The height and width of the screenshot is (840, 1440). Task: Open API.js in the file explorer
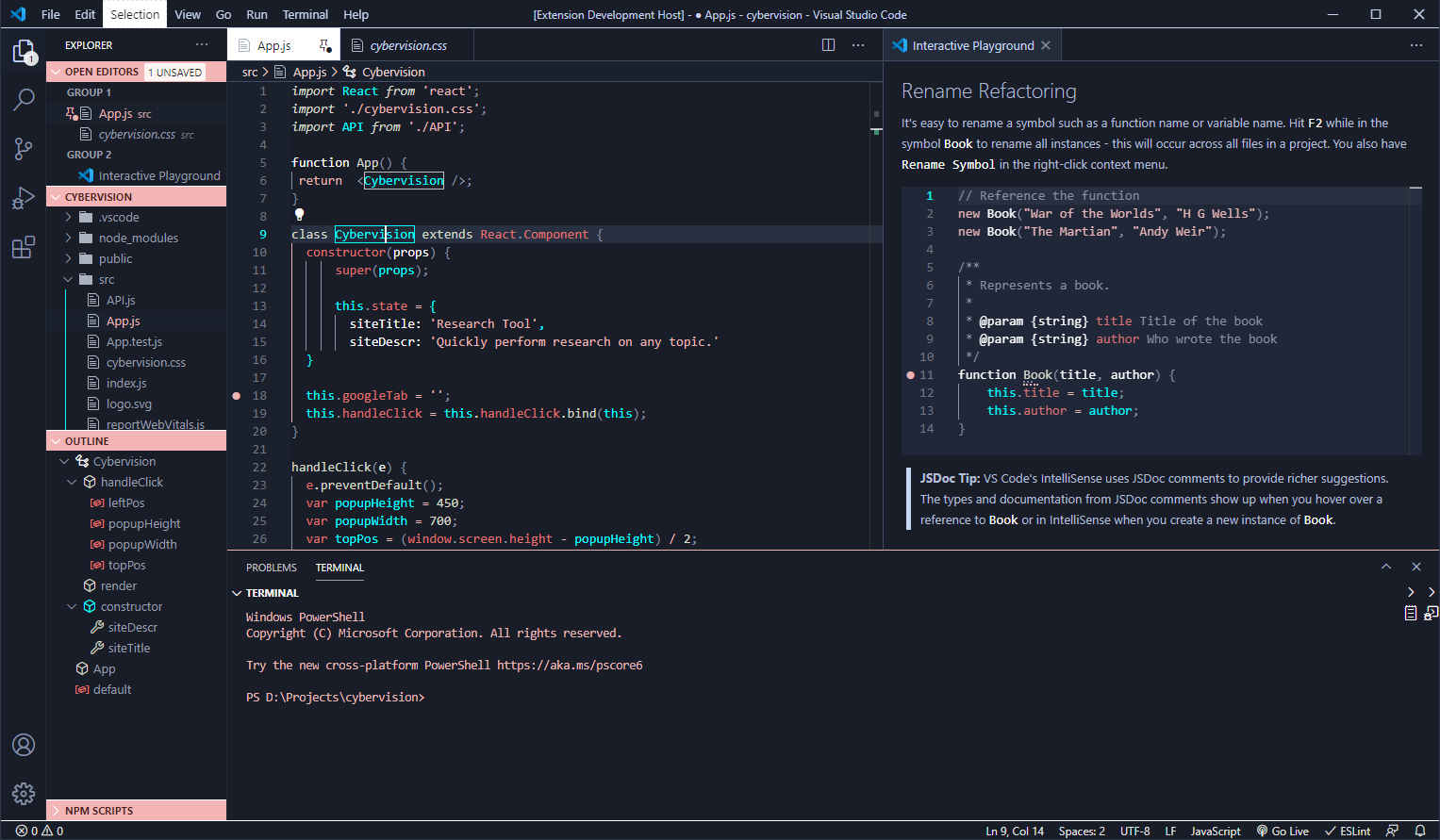(x=121, y=300)
